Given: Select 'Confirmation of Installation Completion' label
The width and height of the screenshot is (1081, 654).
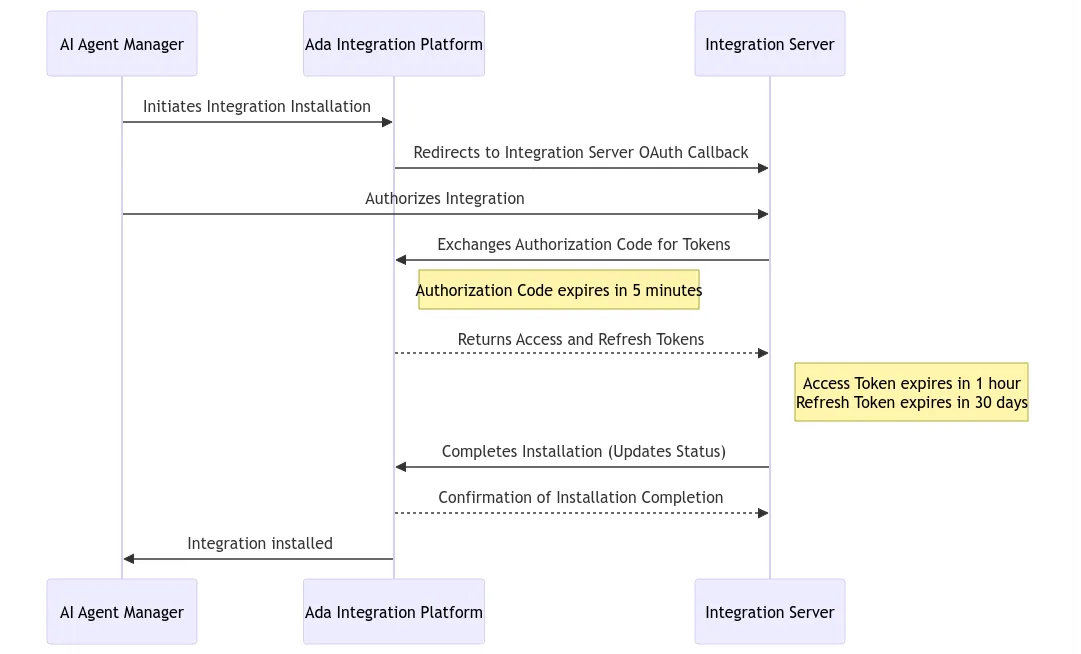Looking at the screenshot, I should (580, 498).
